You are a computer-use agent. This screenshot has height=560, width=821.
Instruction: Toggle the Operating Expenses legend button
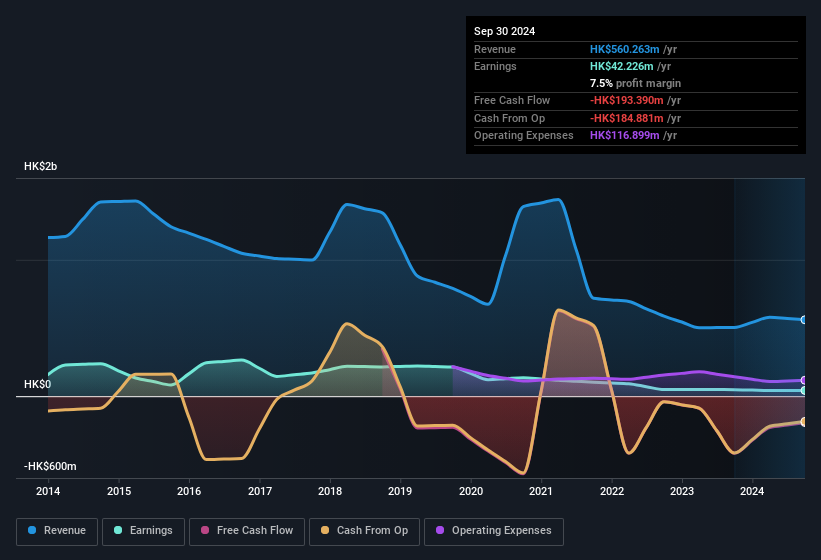(494, 531)
